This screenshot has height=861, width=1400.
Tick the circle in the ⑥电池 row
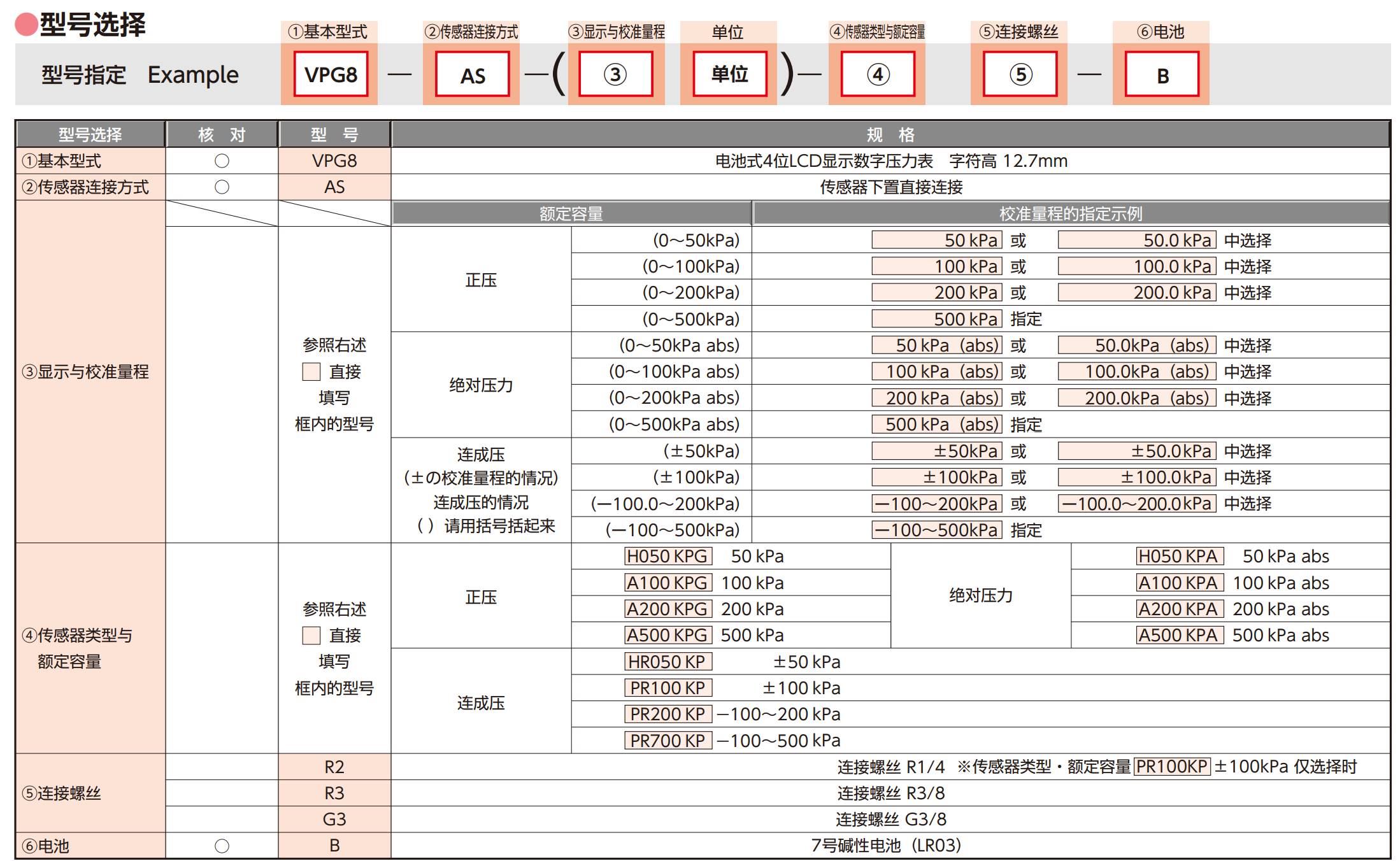(222, 846)
